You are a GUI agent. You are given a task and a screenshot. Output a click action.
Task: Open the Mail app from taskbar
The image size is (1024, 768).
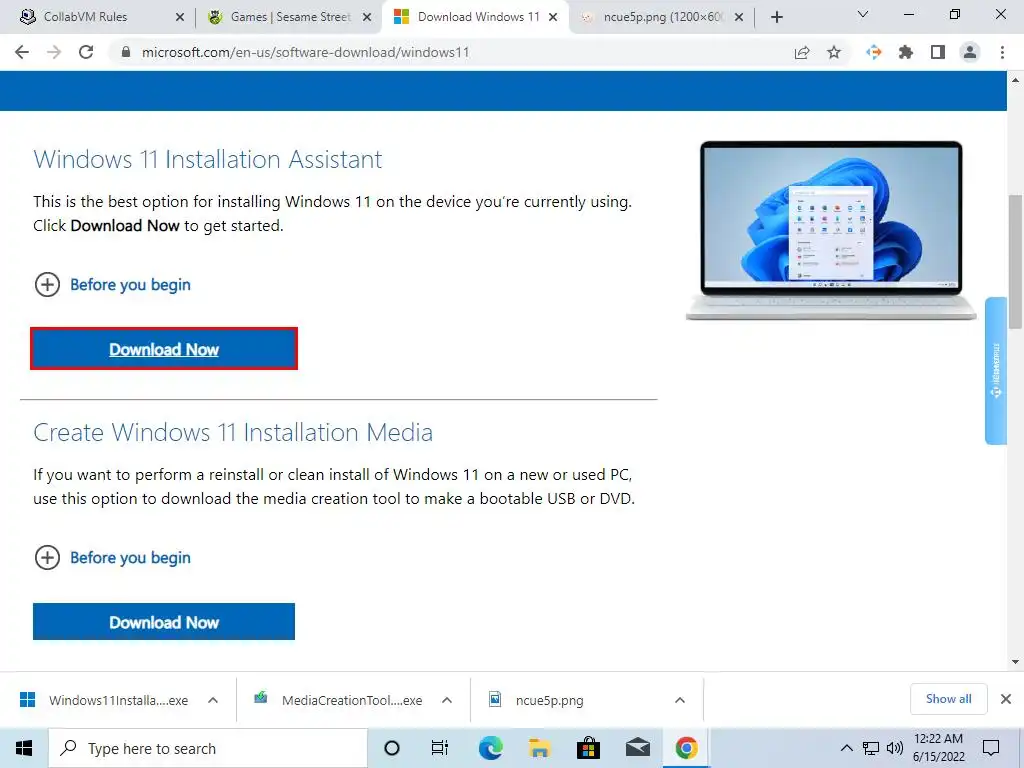tap(637, 748)
